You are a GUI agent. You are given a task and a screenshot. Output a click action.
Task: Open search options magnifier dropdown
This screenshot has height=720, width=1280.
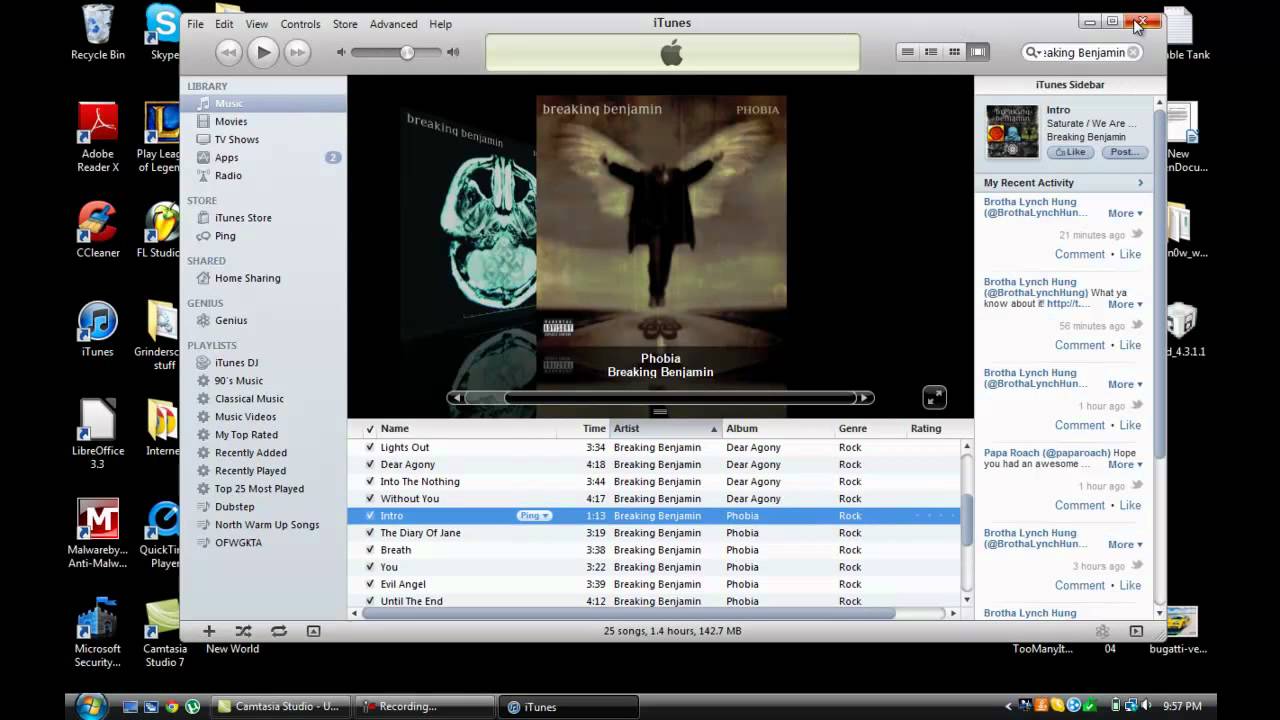[1033, 52]
